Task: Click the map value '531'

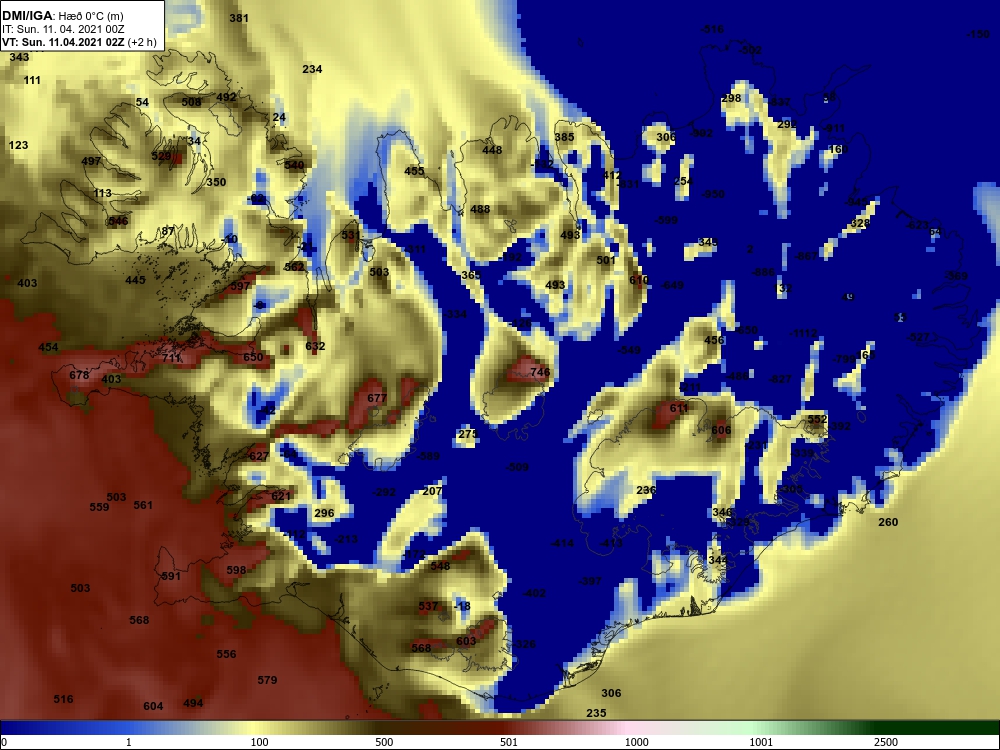Action: coord(351,235)
